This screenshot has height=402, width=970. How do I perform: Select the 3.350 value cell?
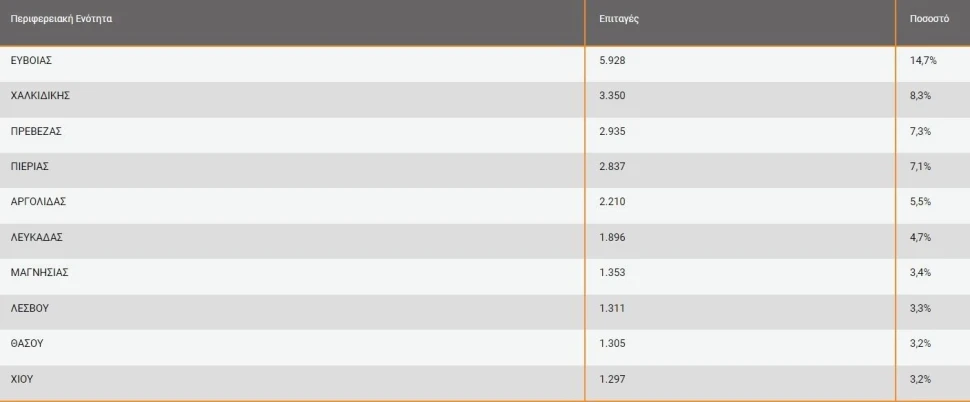613,96
